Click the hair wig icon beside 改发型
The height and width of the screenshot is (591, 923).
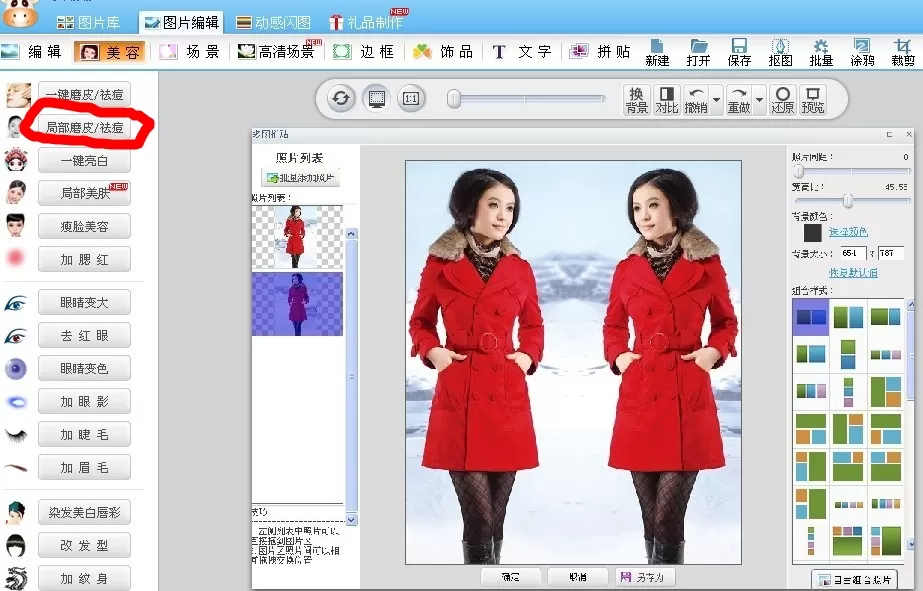click(16, 546)
